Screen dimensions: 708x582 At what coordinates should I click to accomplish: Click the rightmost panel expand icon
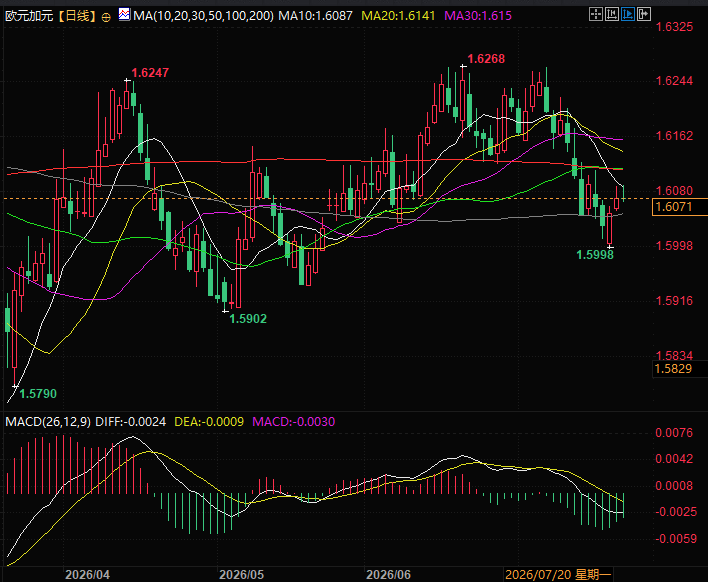[x=644, y=14]
